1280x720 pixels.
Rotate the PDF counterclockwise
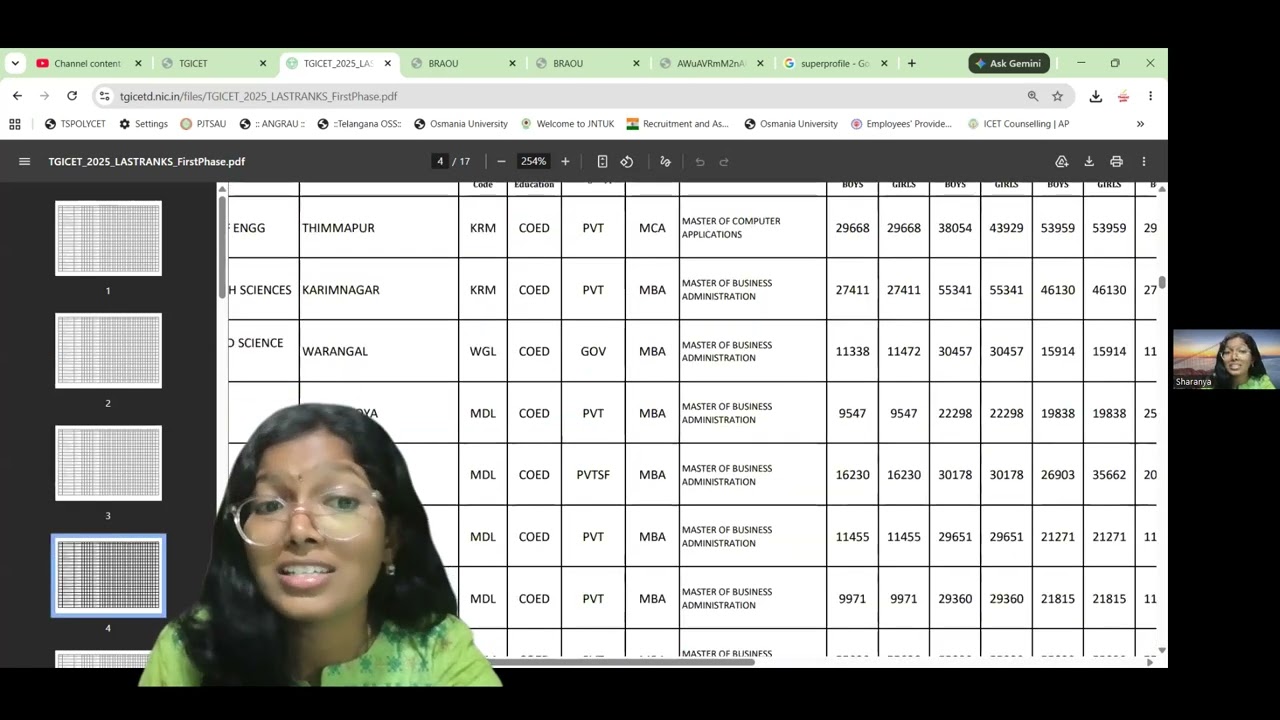tap(627, 162)
